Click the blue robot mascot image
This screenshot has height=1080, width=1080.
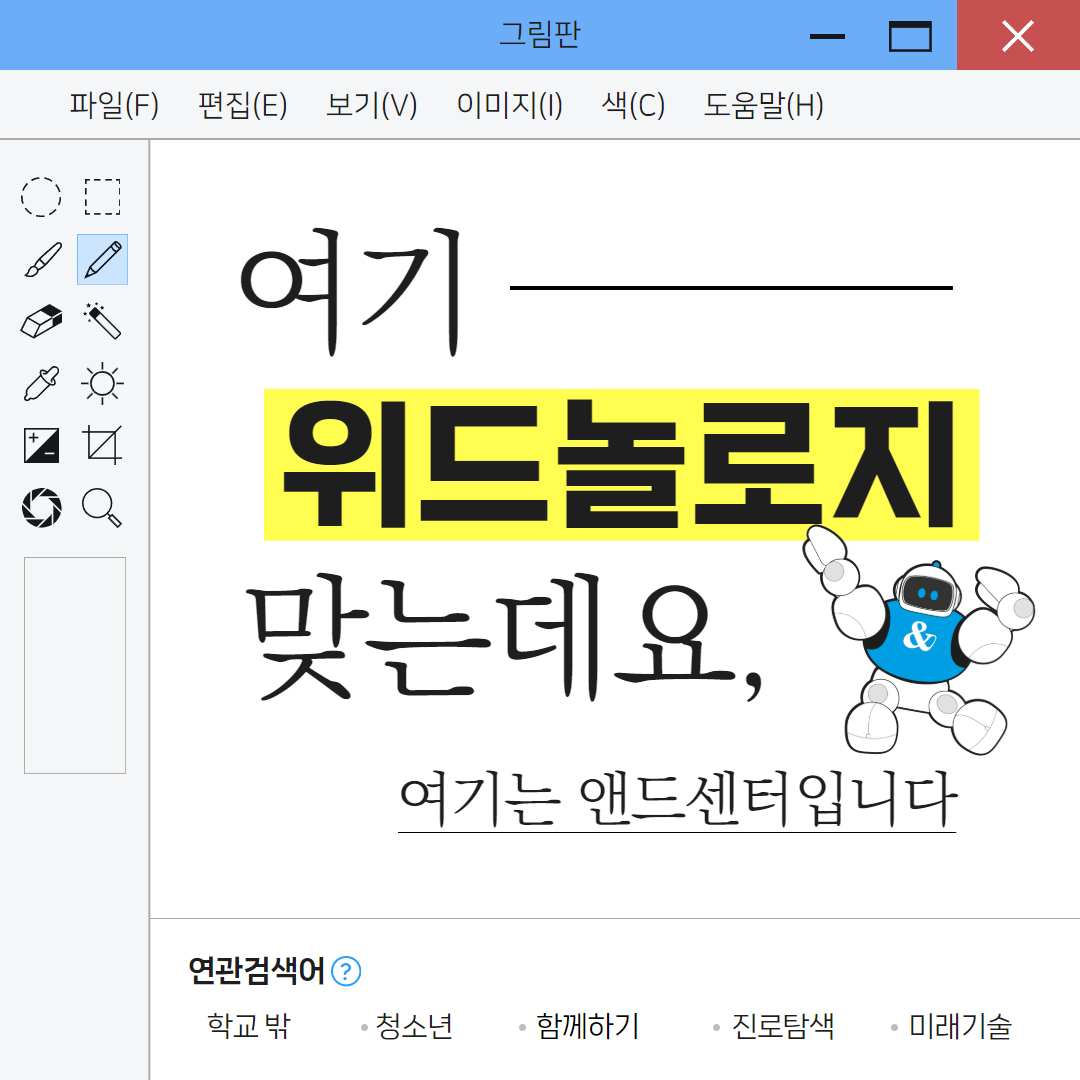pos(919,640)
